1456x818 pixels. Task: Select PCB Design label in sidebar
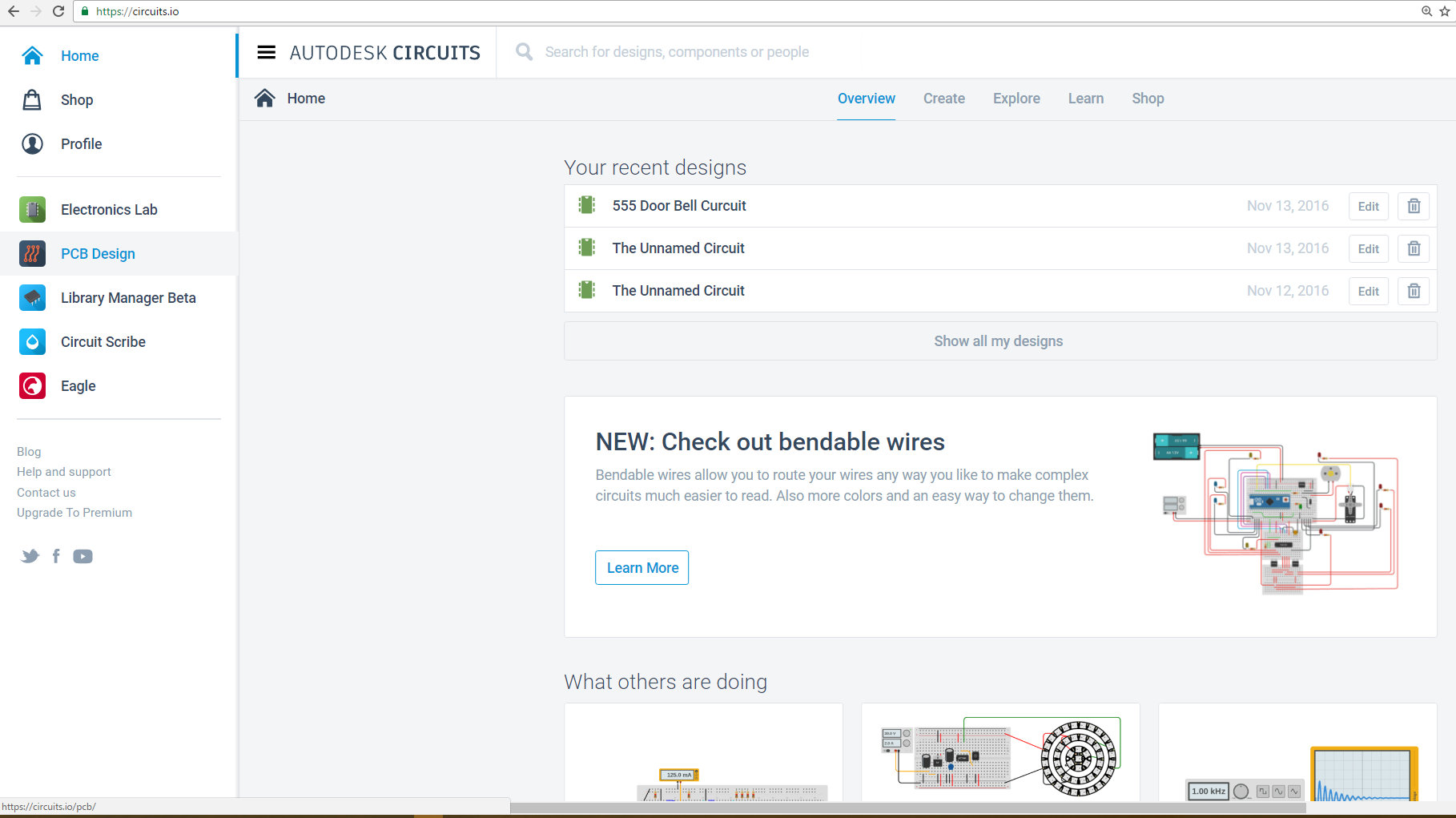pyautogui.click(x=98, y=254)
